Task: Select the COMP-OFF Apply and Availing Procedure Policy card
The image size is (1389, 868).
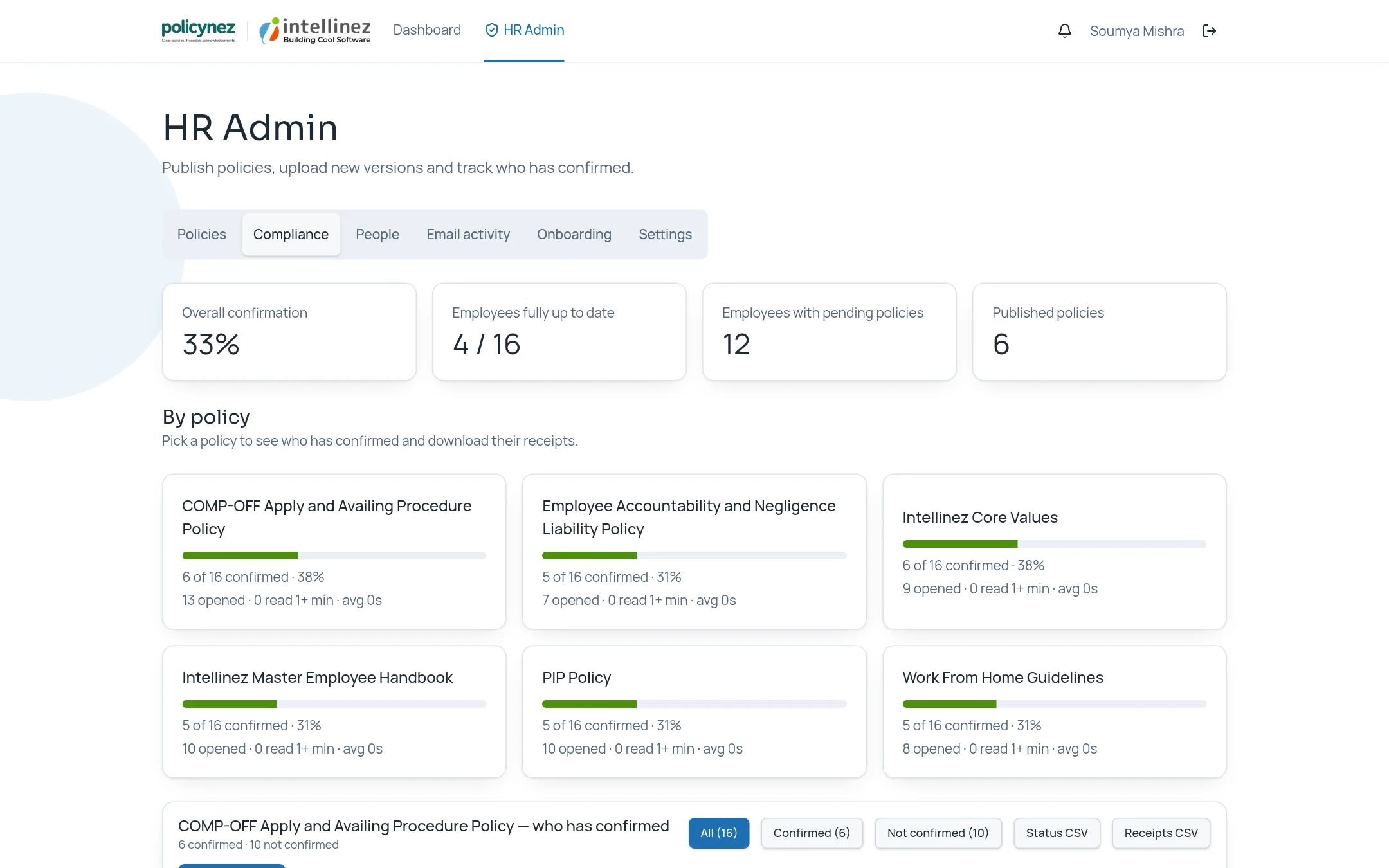Action: click(x=334, y=552)
